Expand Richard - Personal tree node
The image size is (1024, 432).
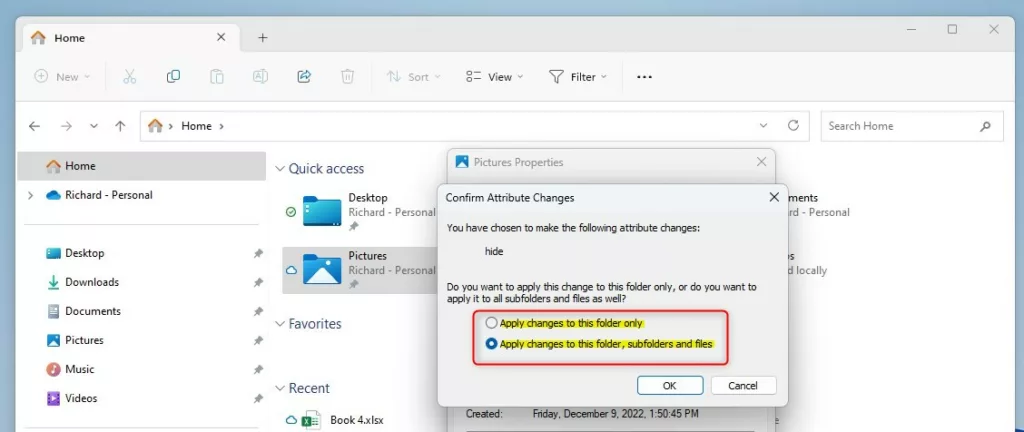(x=30, y=195)
